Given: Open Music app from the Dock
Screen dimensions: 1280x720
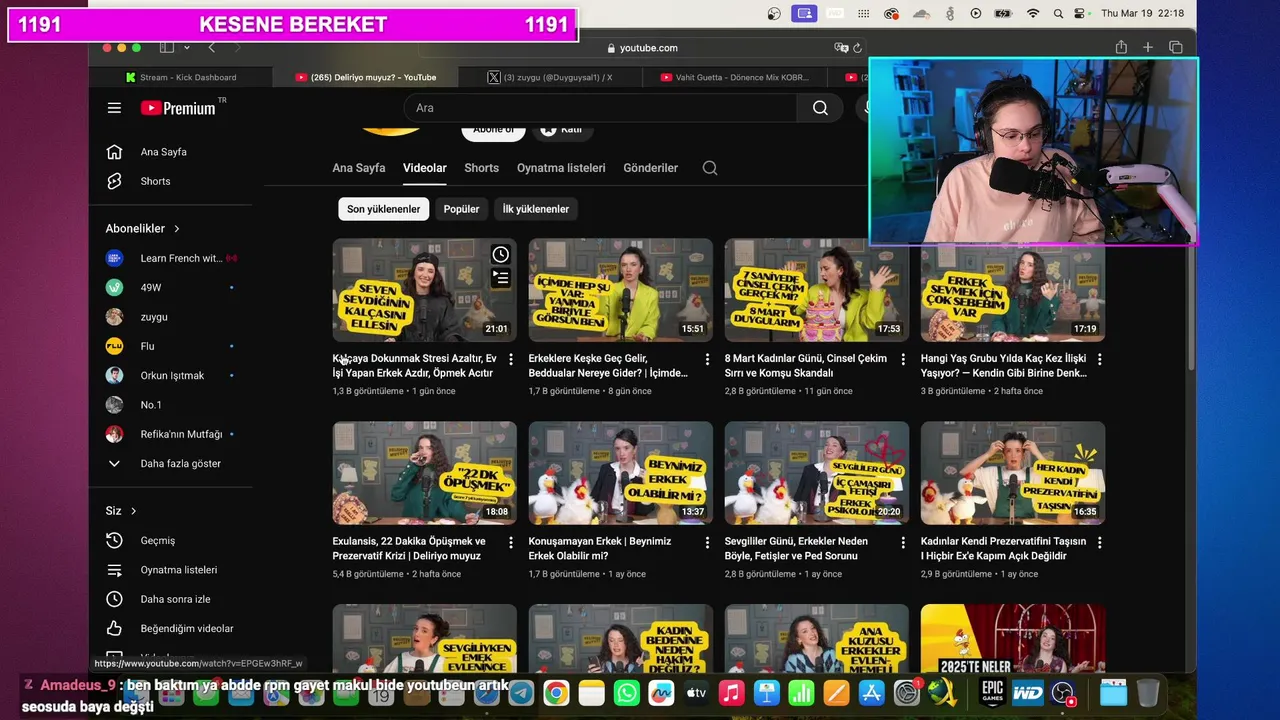Looking at the screenshot, I should coord(732,692).
